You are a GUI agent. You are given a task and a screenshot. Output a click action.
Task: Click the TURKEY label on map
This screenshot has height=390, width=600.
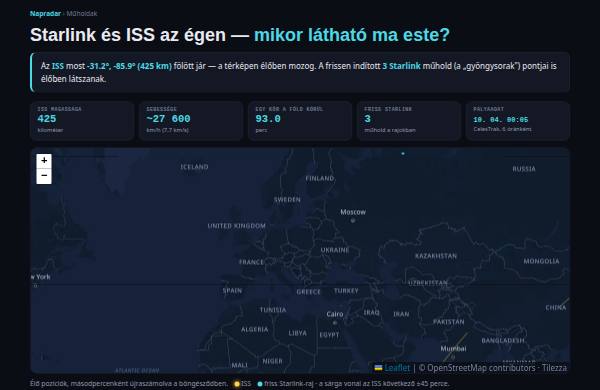click(x=346, y=291)
